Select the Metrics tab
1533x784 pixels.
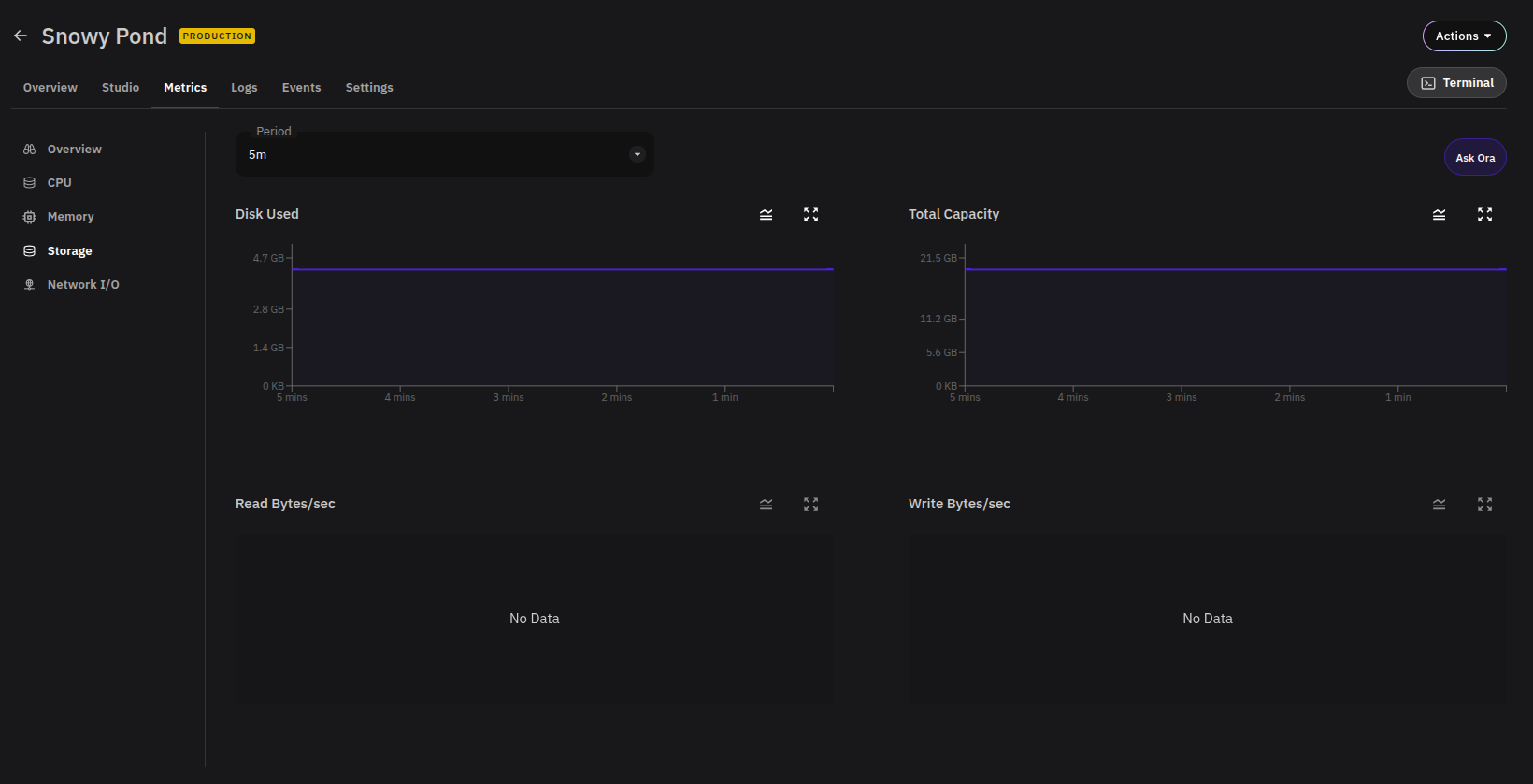pos(185,87)
